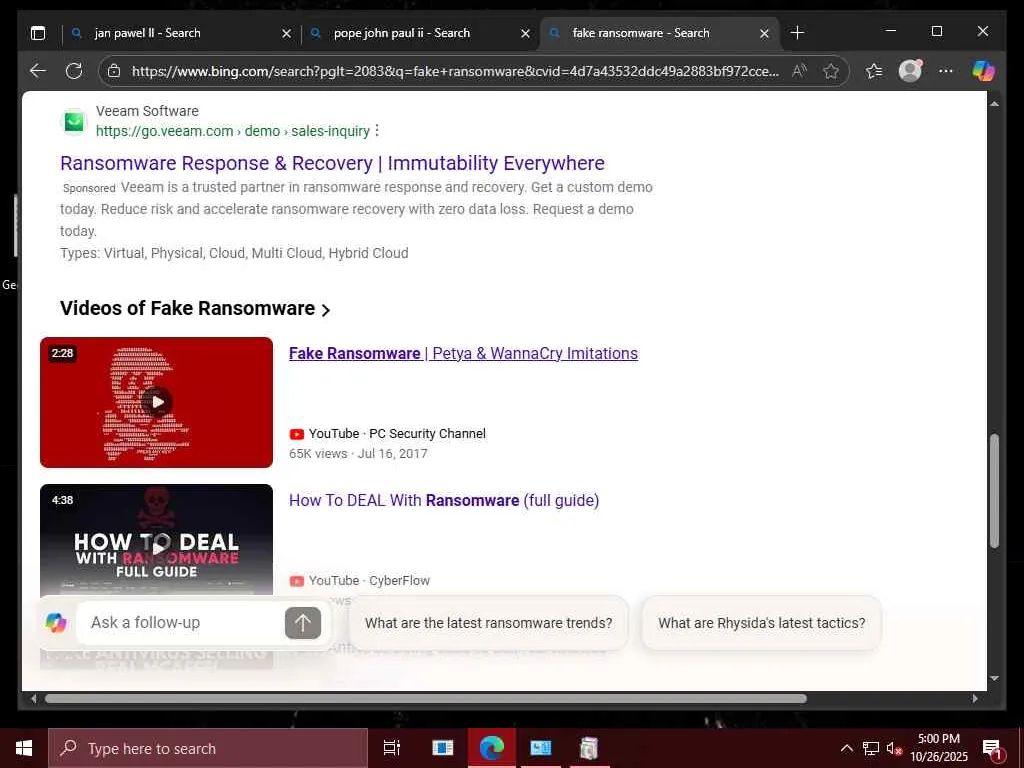Open Task View on the taskbar

[392, 748]
